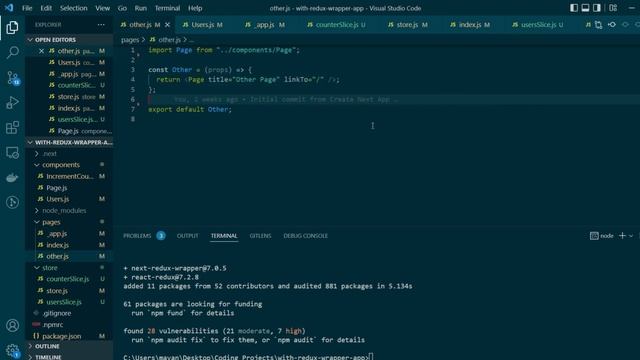Open the Search view

(x=12, y=52)
